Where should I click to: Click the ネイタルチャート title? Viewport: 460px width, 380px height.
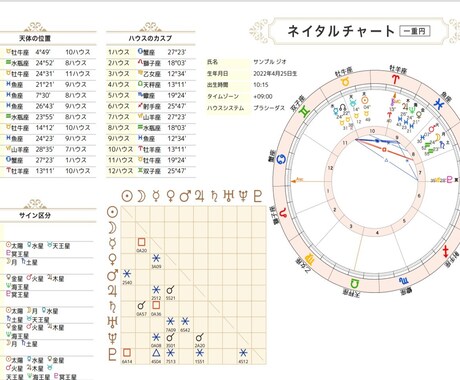[x=341, y=31]
